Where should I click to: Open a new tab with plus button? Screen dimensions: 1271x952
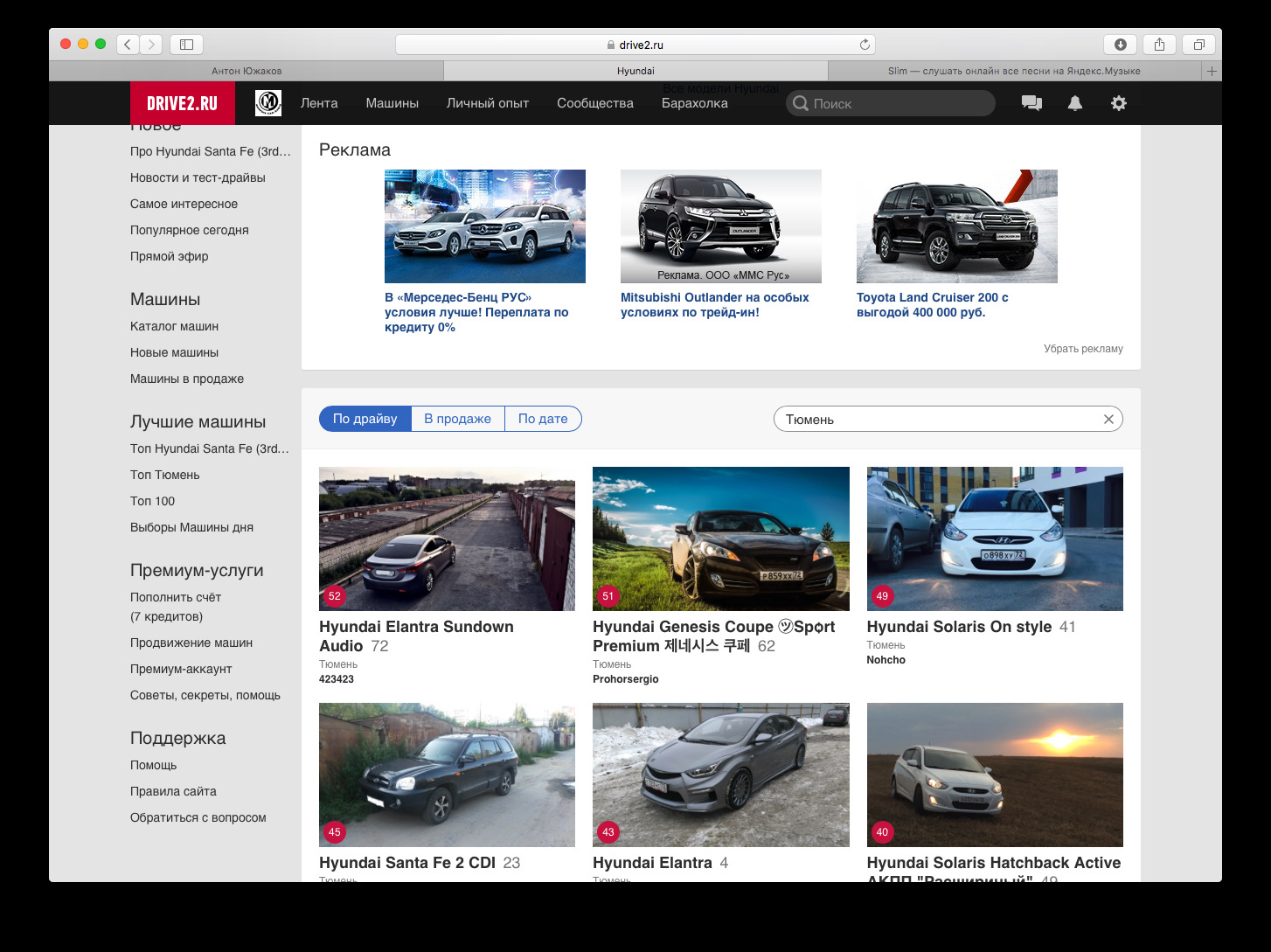pos(1212,71)
